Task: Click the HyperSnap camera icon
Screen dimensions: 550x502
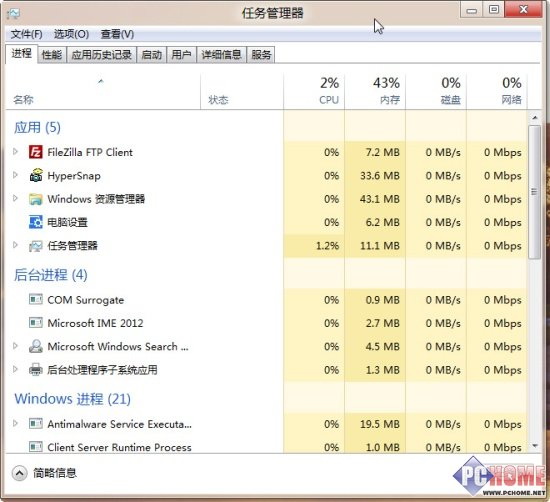Action: [36, 175]
